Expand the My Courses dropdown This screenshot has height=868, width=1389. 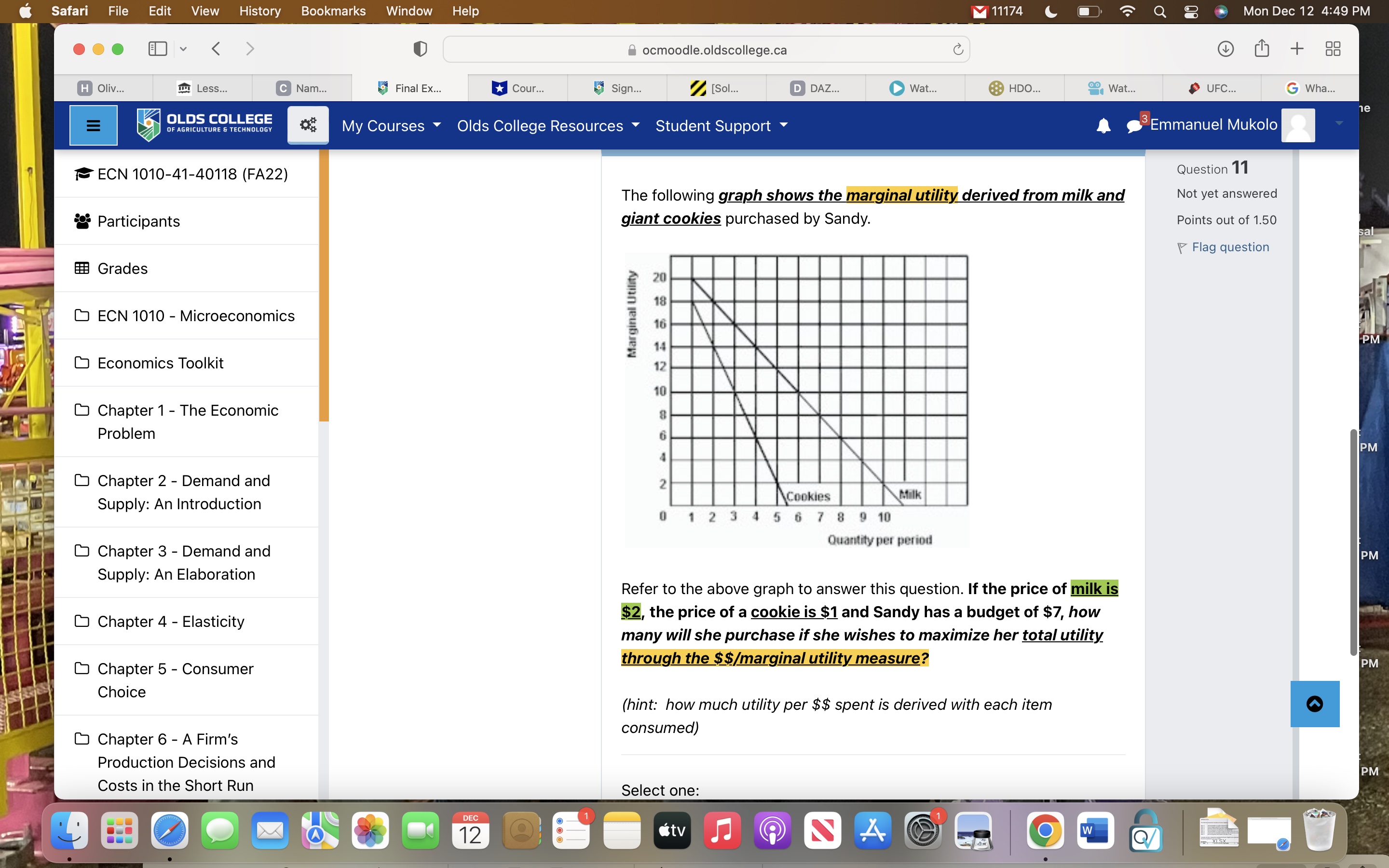[391, 126]
